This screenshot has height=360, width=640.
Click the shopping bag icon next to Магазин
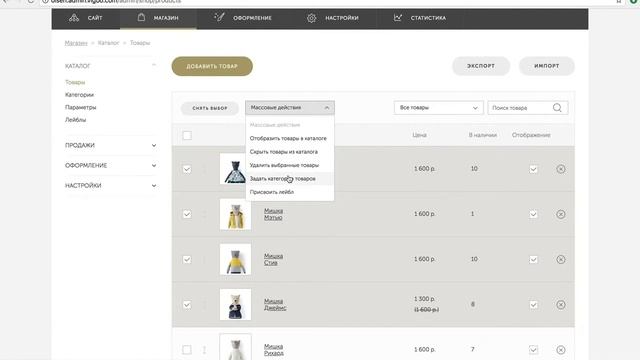(141, 17)
